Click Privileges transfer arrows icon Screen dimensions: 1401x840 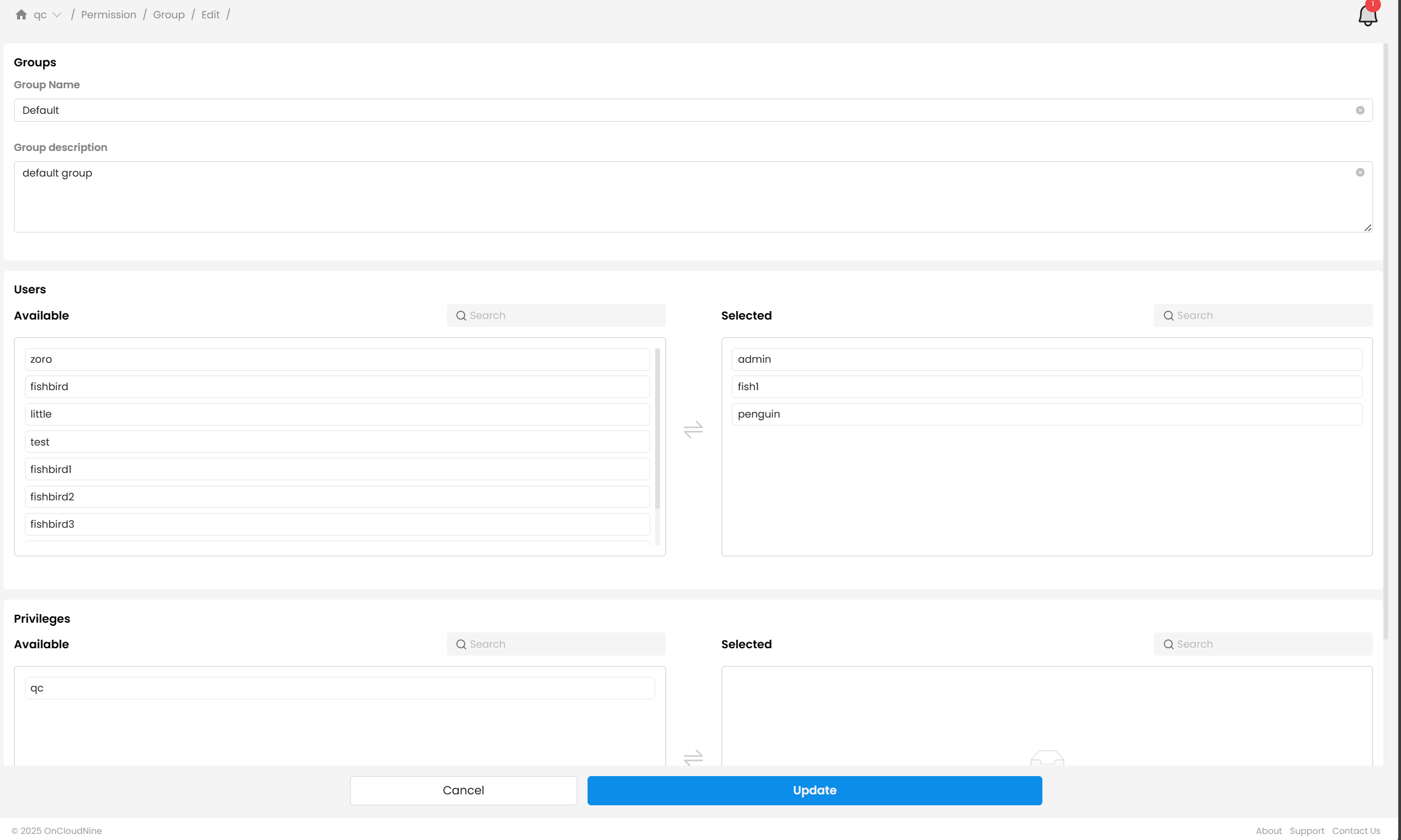[x=693, y=758]
